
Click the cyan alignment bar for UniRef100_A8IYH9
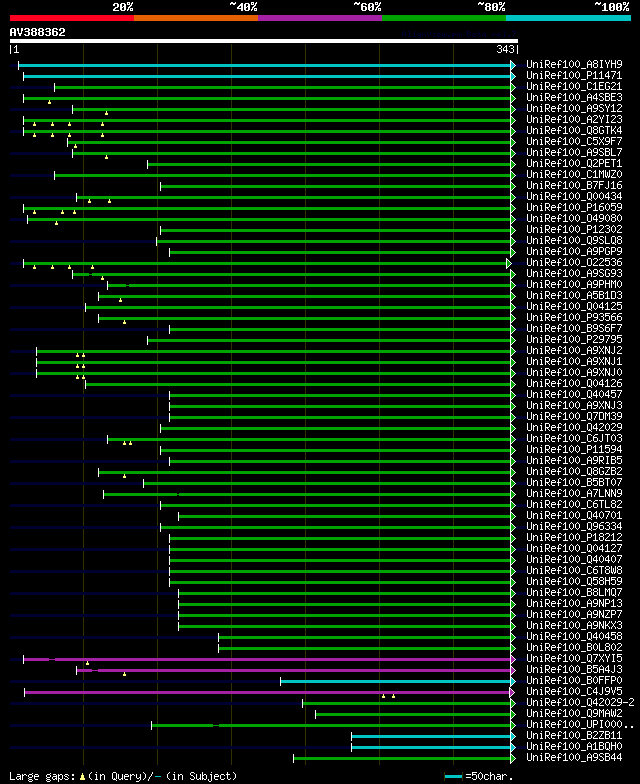pyautogui.click(x=264, y=65)
